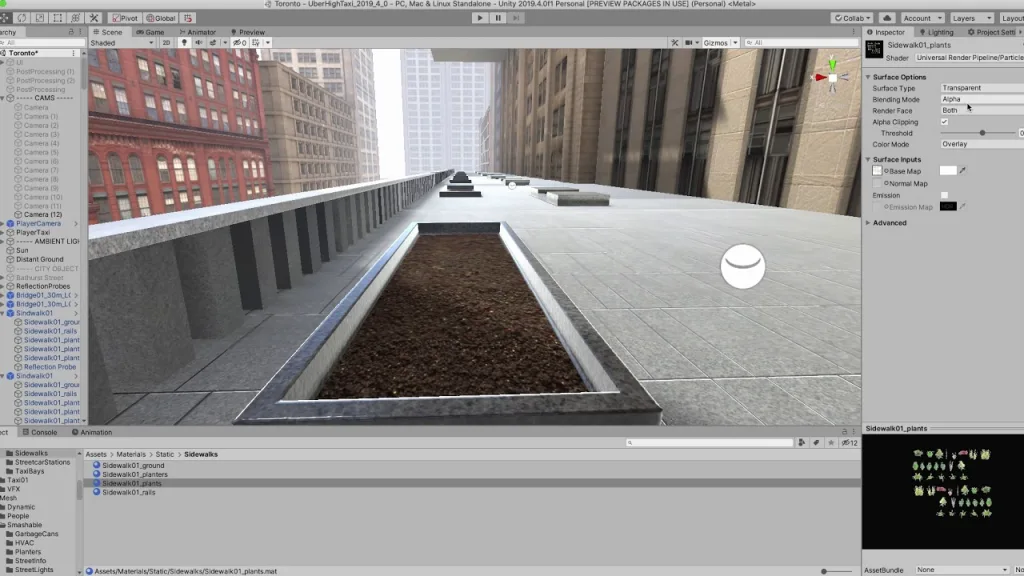Select the Rect transform tool
Viewport: 1024px width, 576px height.
(57, 18)
